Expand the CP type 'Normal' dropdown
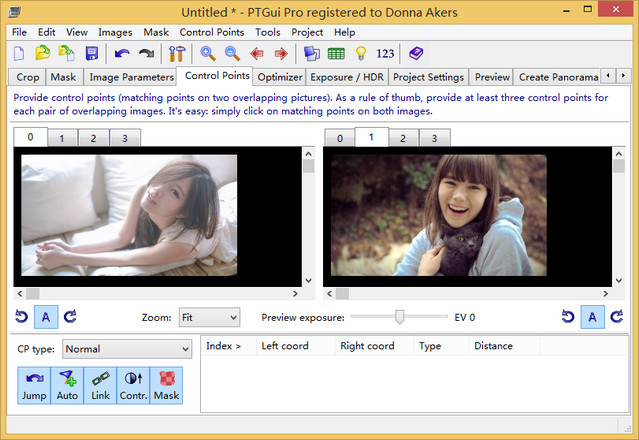Viewport: 639px width, 440px height. pyautogui.click(x=126, y=349)
